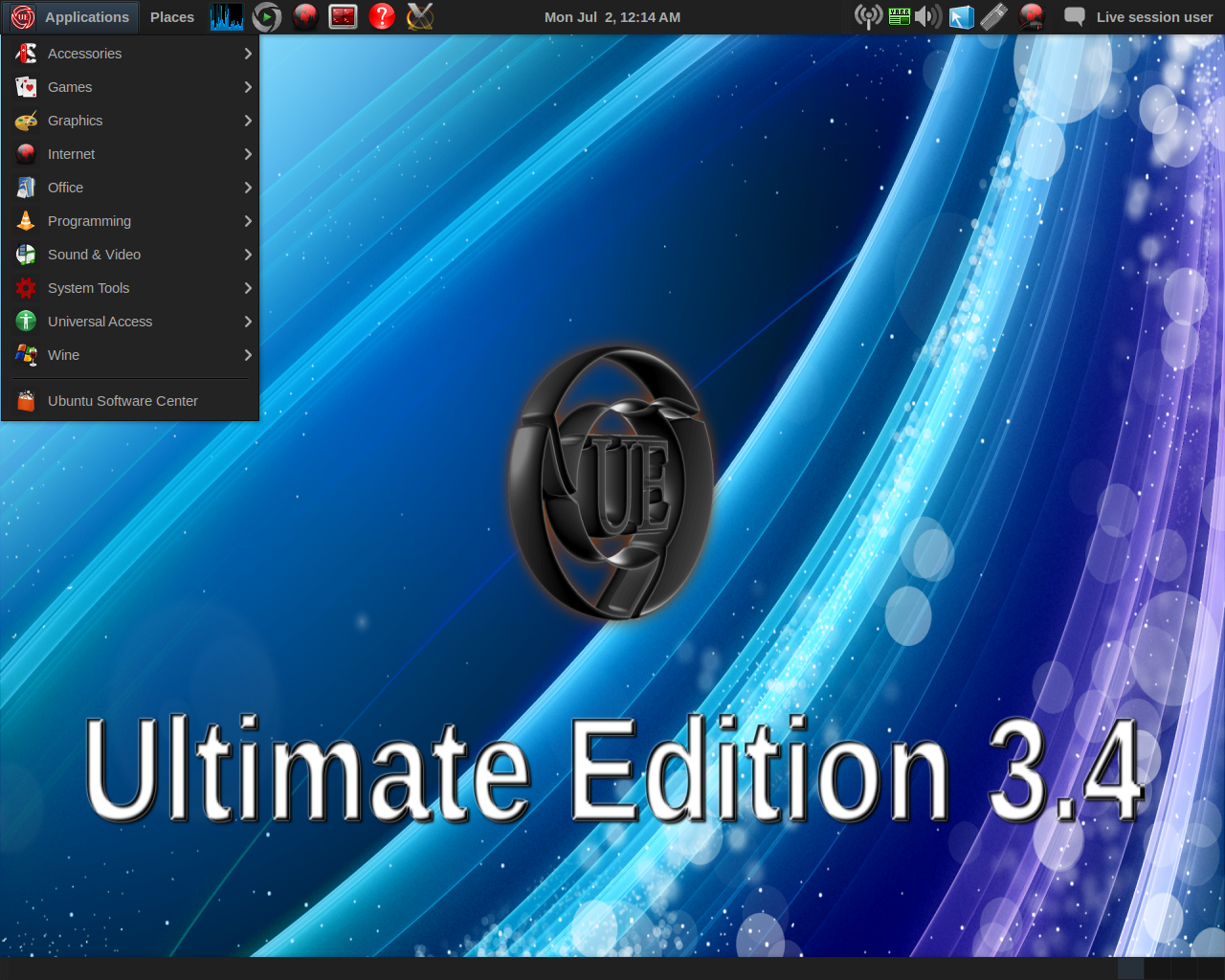Open the system monitor graph applet

click(x=226, y=16)
